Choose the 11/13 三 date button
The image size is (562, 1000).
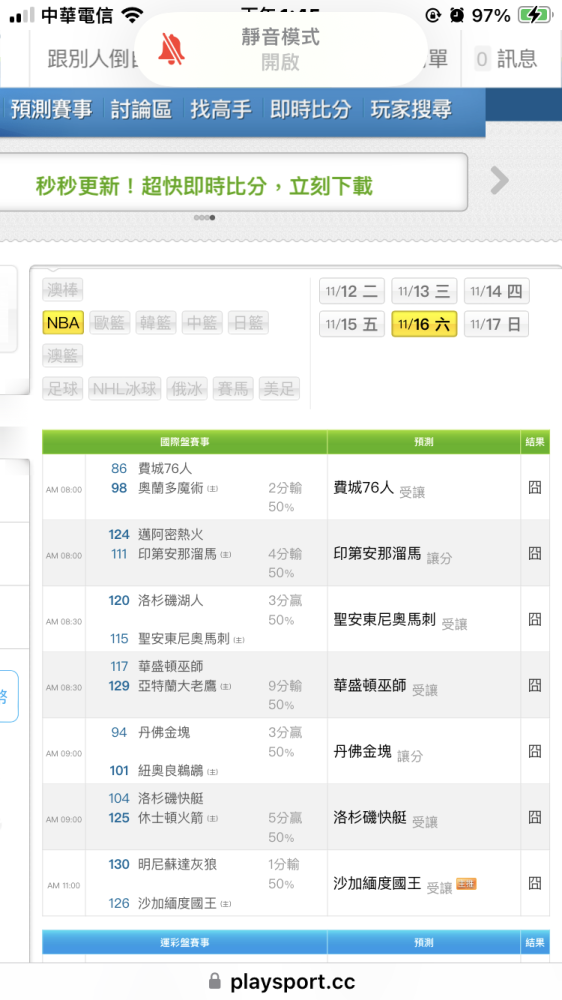424,291
